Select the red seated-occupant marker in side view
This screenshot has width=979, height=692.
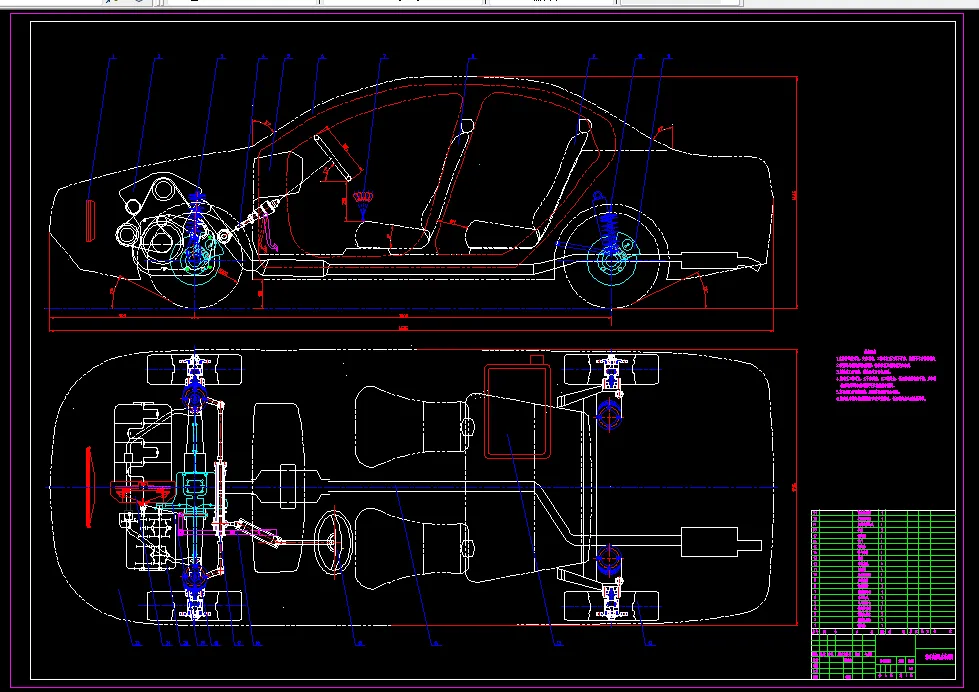point(363,205)
